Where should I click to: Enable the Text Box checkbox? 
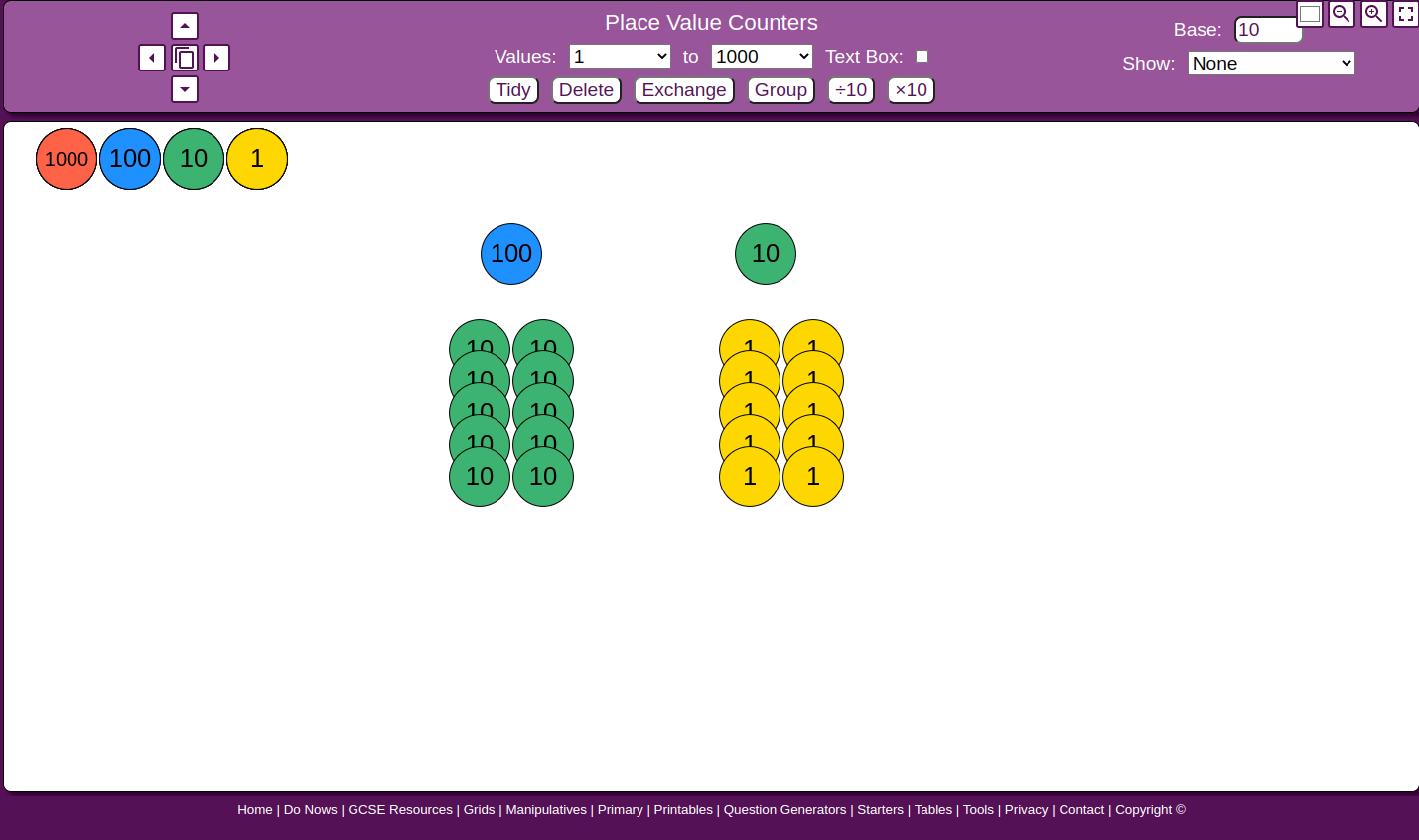point(922,57)
